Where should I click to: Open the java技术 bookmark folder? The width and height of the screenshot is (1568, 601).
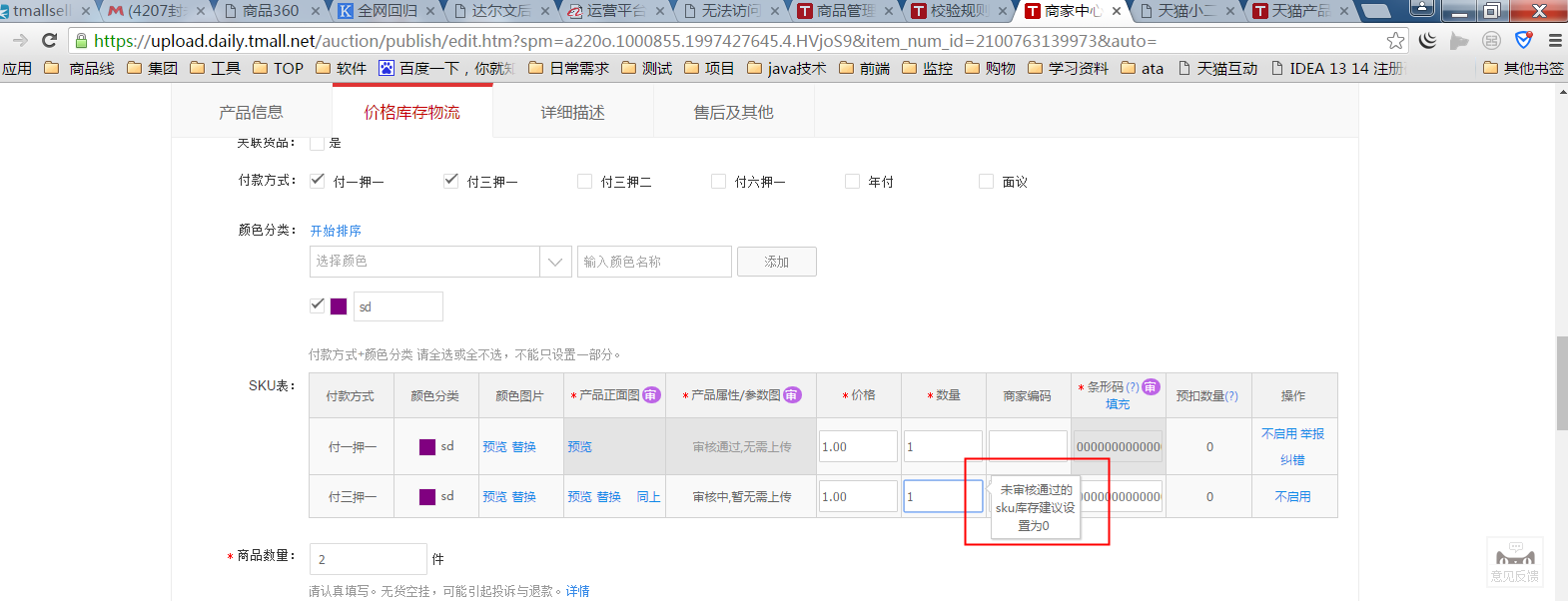[787, 68]
